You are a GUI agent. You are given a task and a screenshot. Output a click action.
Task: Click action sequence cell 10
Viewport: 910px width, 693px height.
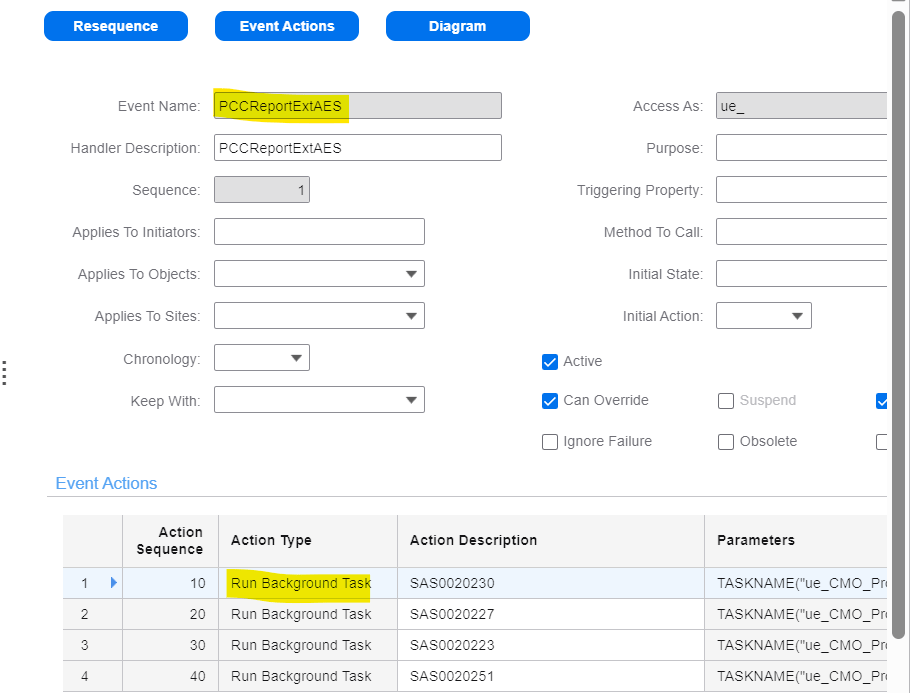coord(170,583)
